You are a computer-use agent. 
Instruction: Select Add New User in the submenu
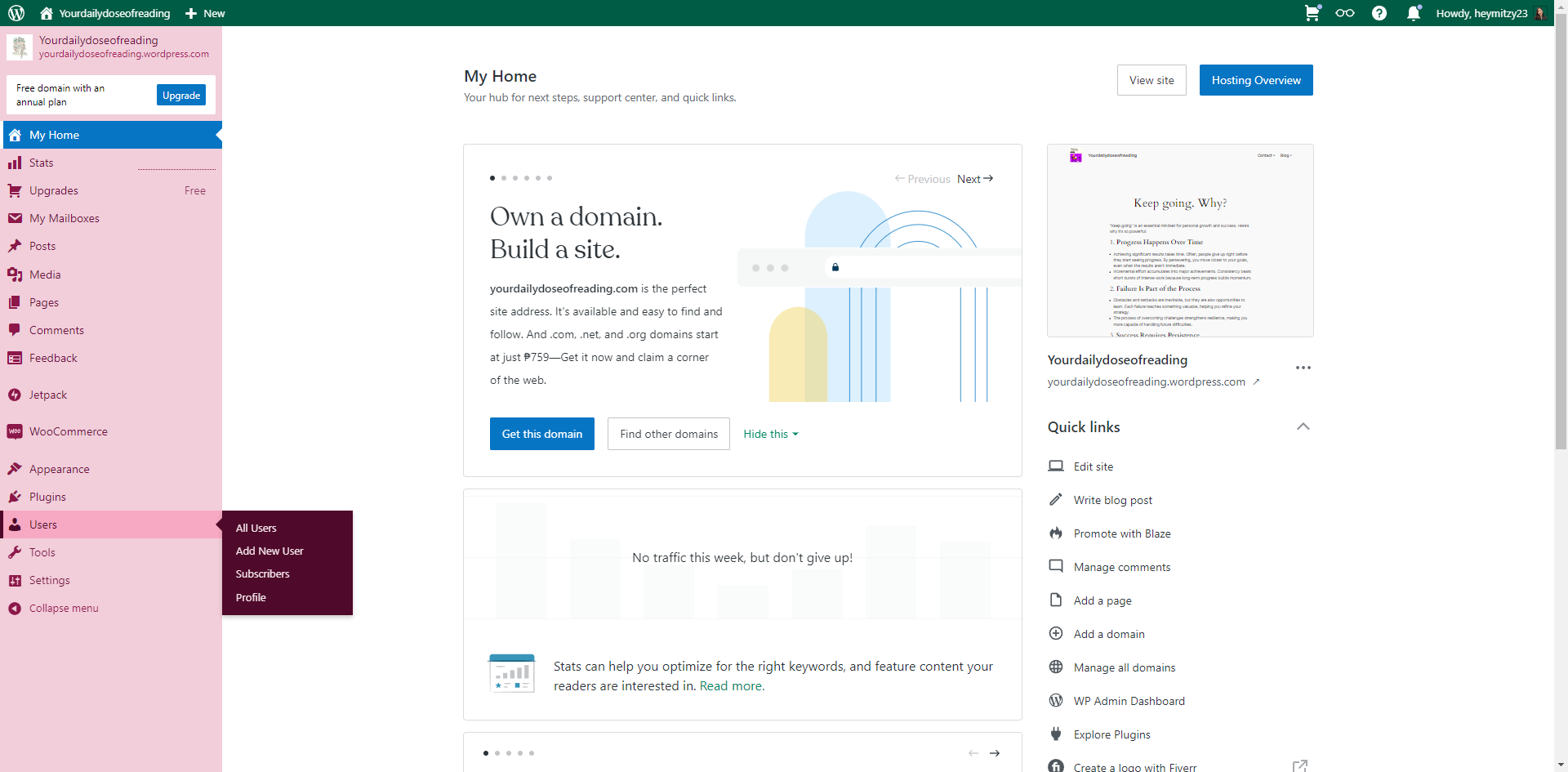click(269, 551)
